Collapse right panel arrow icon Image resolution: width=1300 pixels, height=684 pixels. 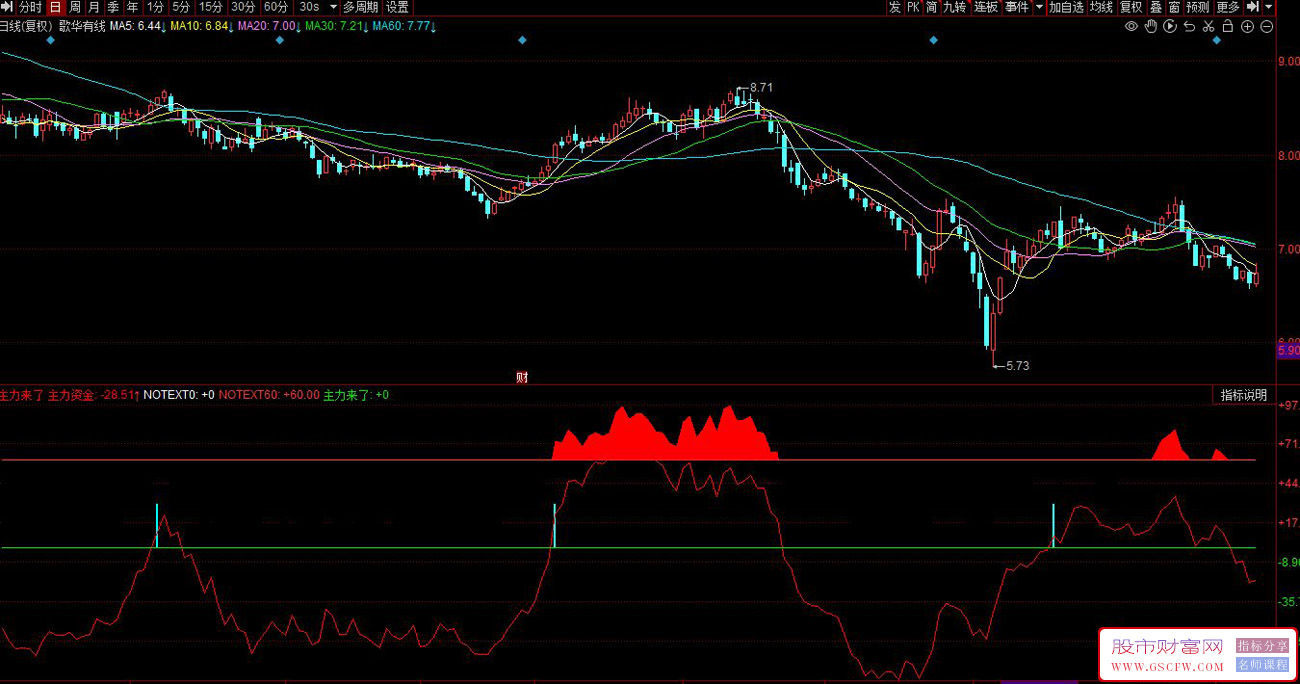tap(1252, 7)
